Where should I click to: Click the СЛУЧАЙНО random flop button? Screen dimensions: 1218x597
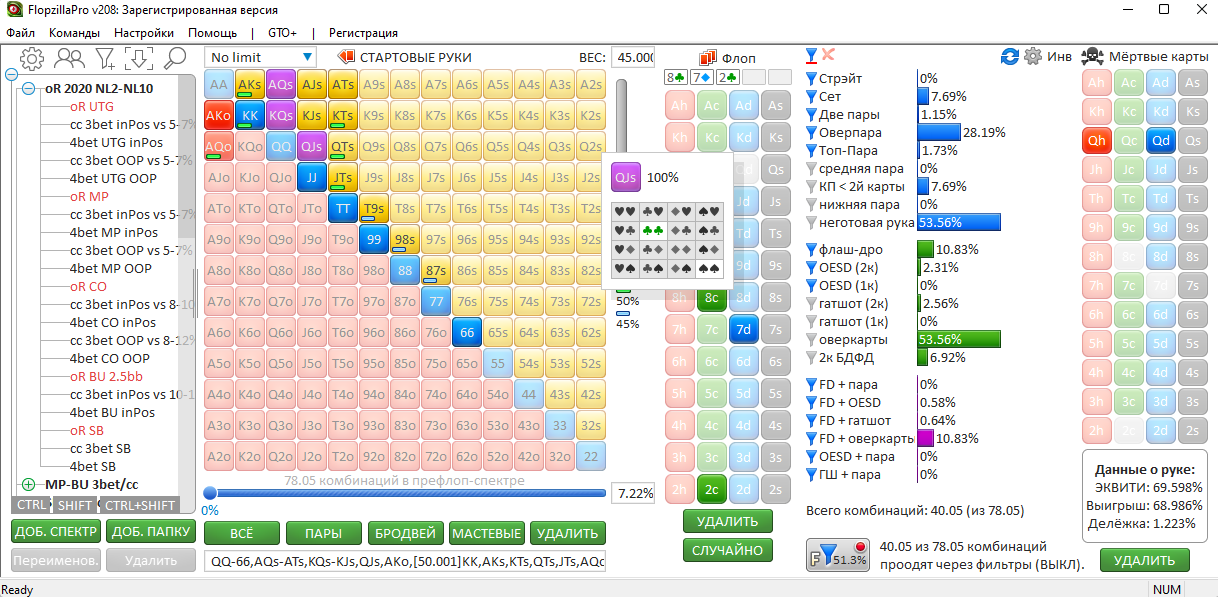click(x=728, y=550)
